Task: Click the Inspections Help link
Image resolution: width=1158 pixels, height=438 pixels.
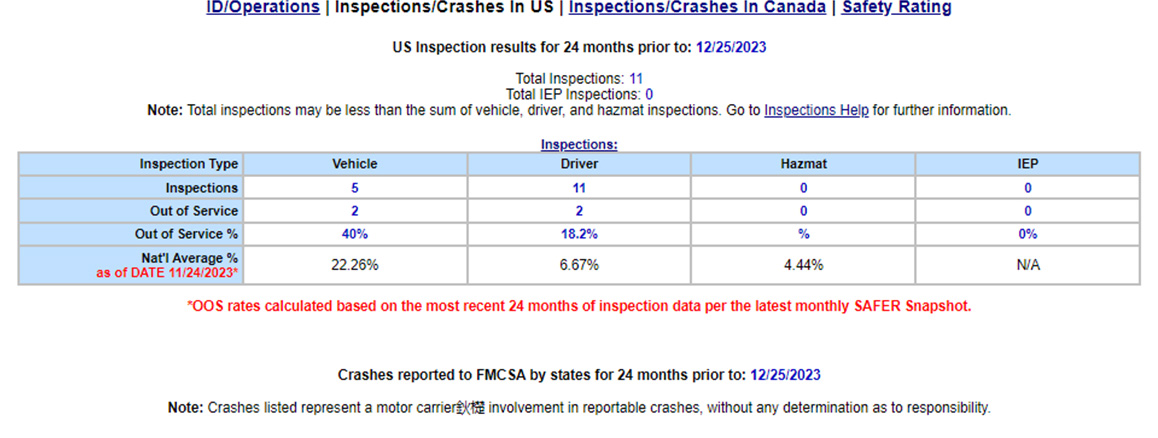Action: point(816,111)
